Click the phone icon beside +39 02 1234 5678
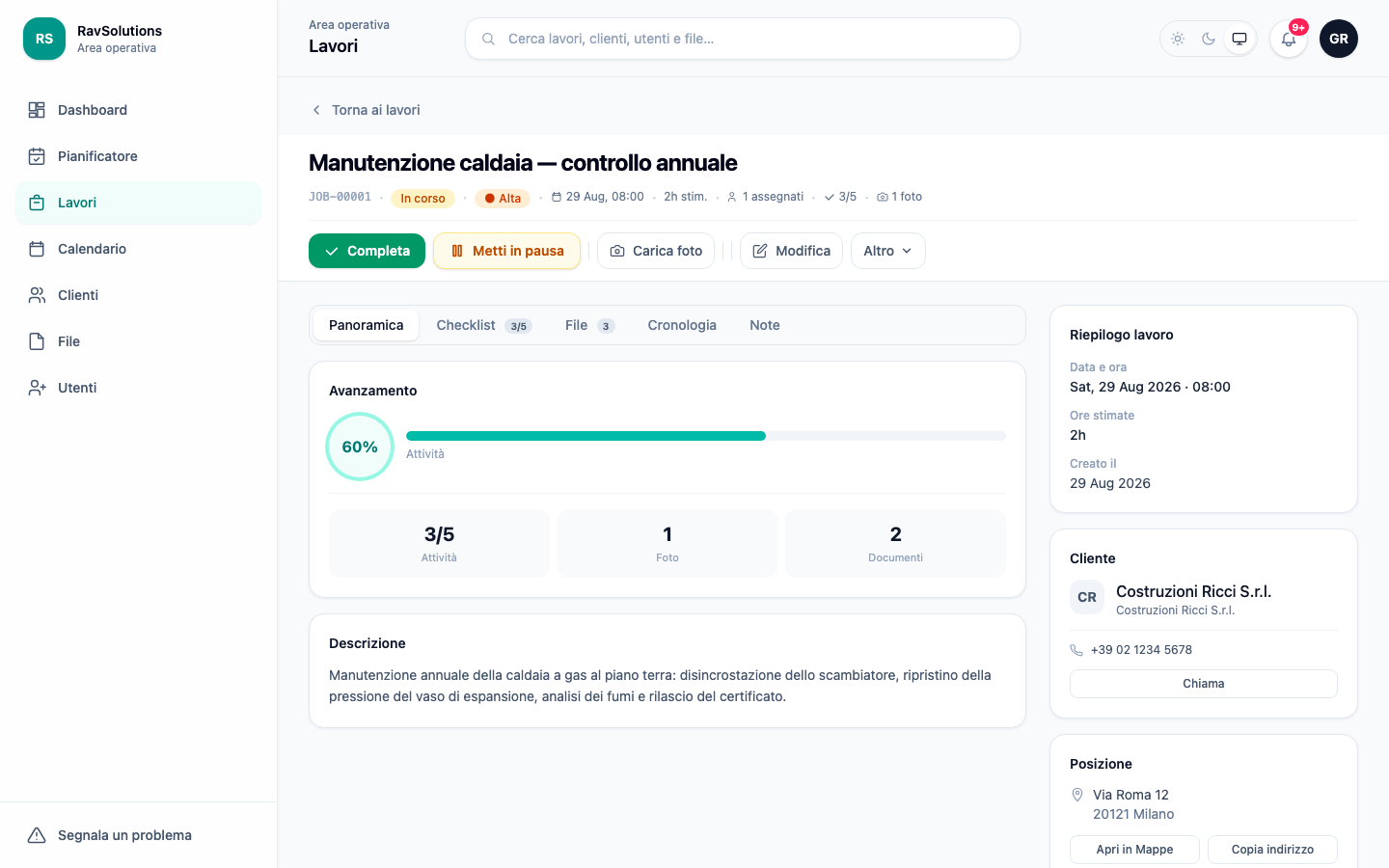This screenshot has height=868, width=1389. pyautogui.click(x=1076, y=650)
